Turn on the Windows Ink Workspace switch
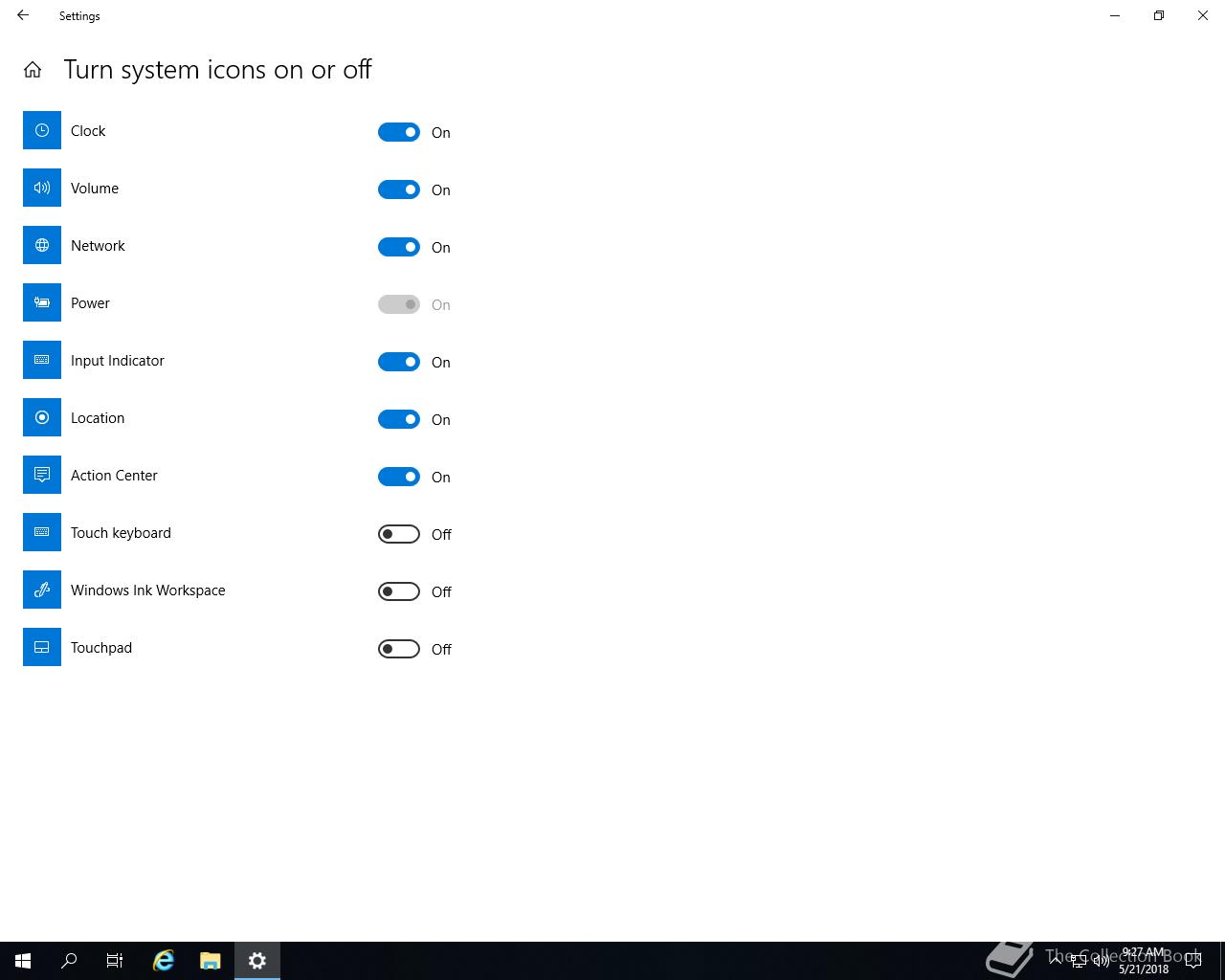 (x=399, y=591)
